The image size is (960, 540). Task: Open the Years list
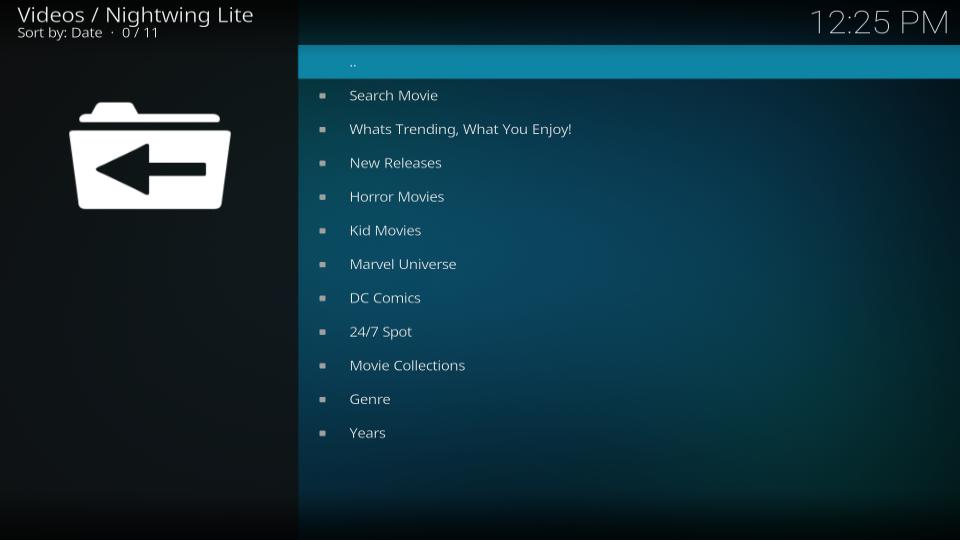click(629, 432)
